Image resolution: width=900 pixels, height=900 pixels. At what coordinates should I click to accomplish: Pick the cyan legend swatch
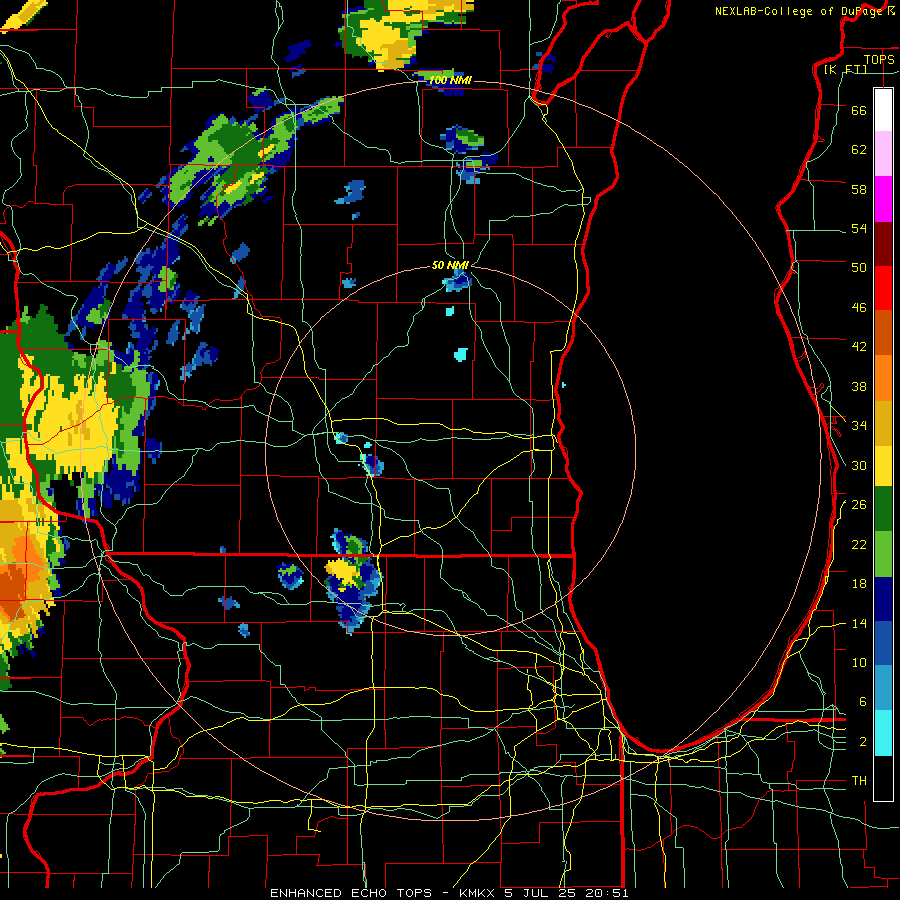pos(883,733)
